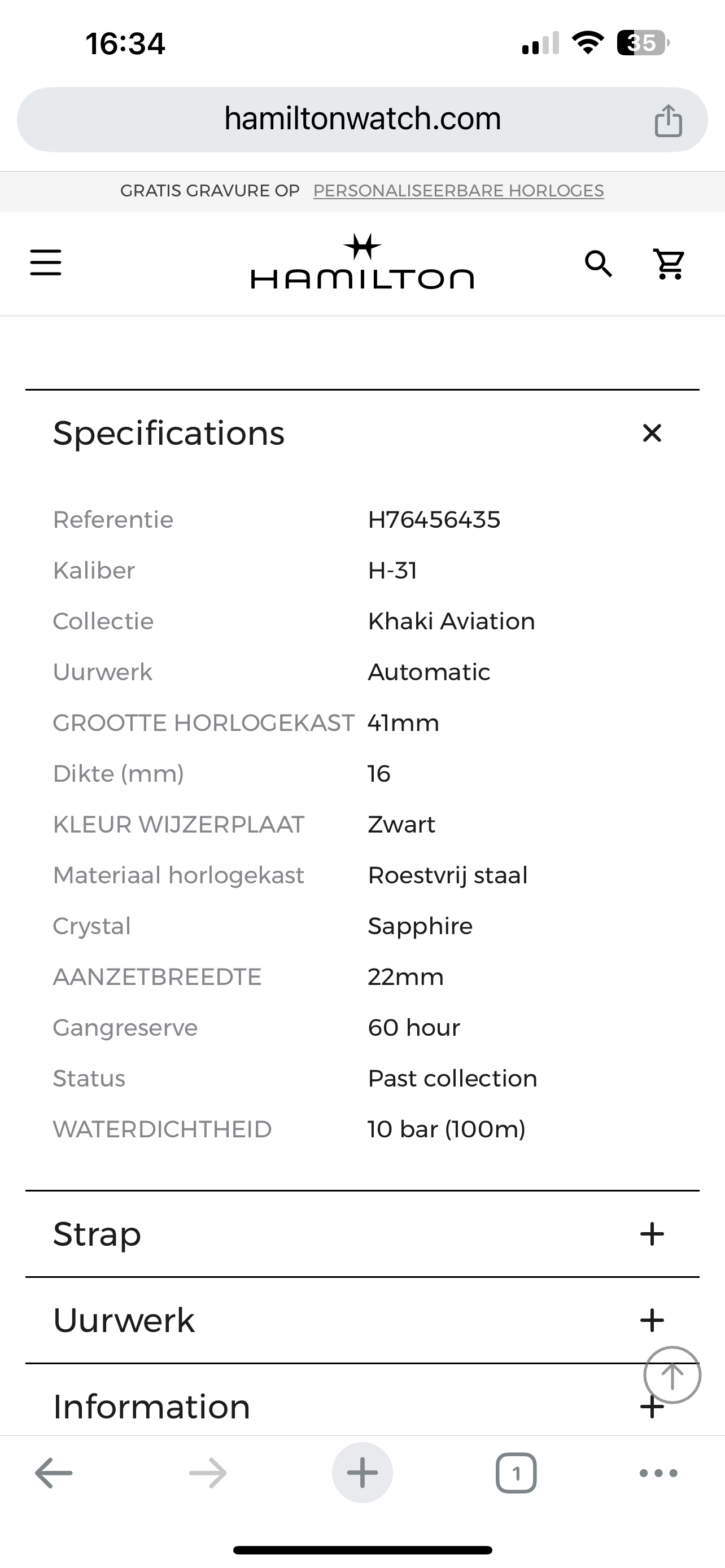The height and width of the screenshot is (1568, 725).
Task: Open the hamburger navigation menu
Action: (46, 262)
